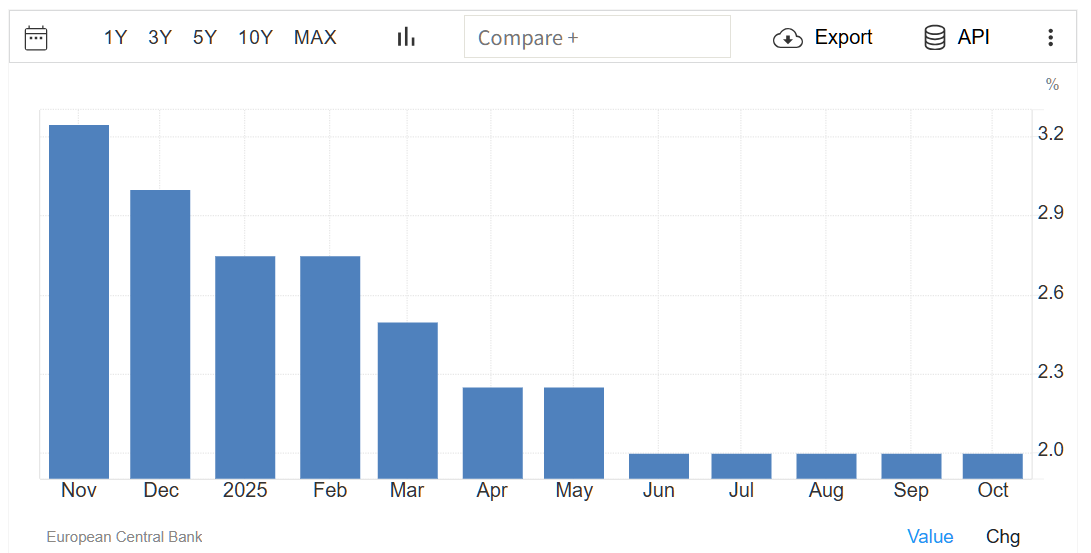Click the Nov bar in chart

click(x=79, y=300)
